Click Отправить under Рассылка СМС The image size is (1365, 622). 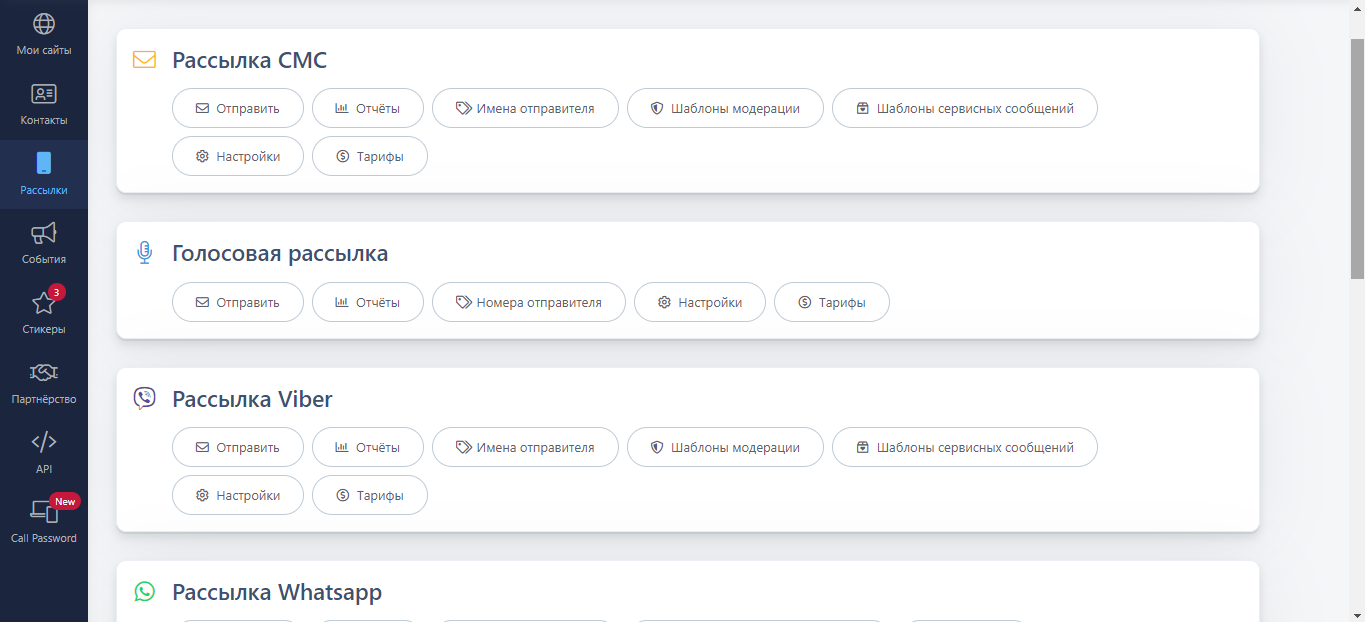point(238,108)
